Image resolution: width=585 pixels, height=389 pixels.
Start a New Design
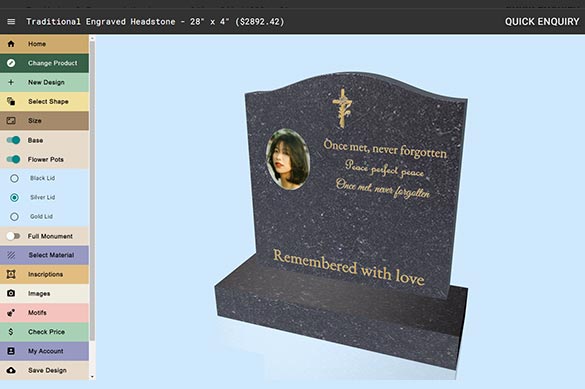[x=44, y=82]
